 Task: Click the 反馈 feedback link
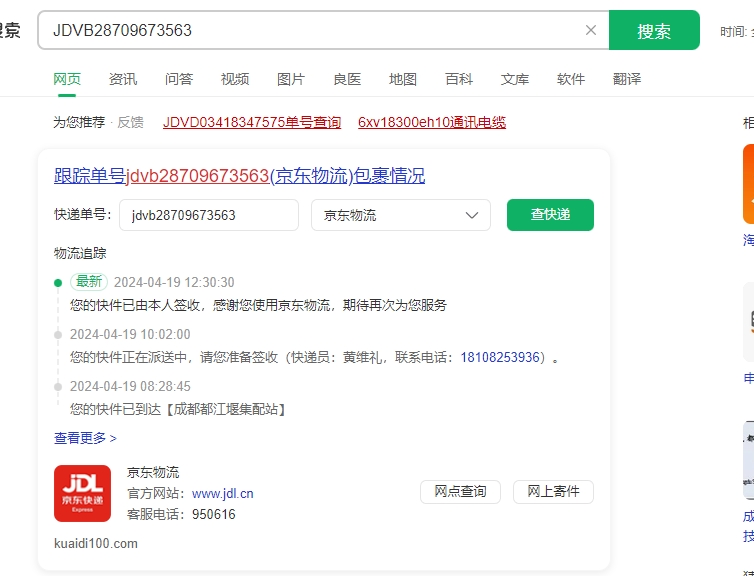point(130,122)
